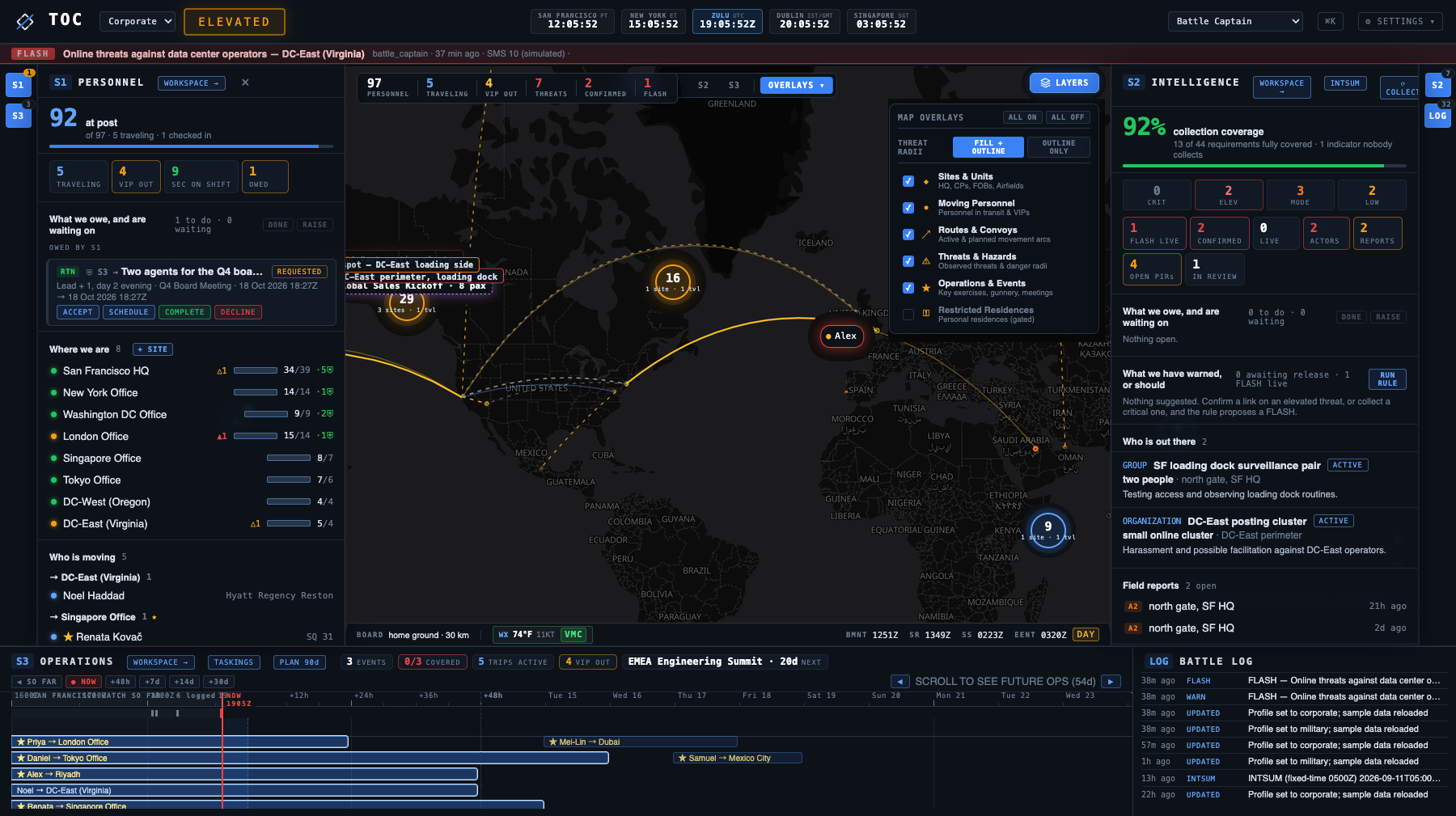Click the Alex traveler marker on map
The width and height of the screenshot is (1456, 816).
tap(841, 336)
